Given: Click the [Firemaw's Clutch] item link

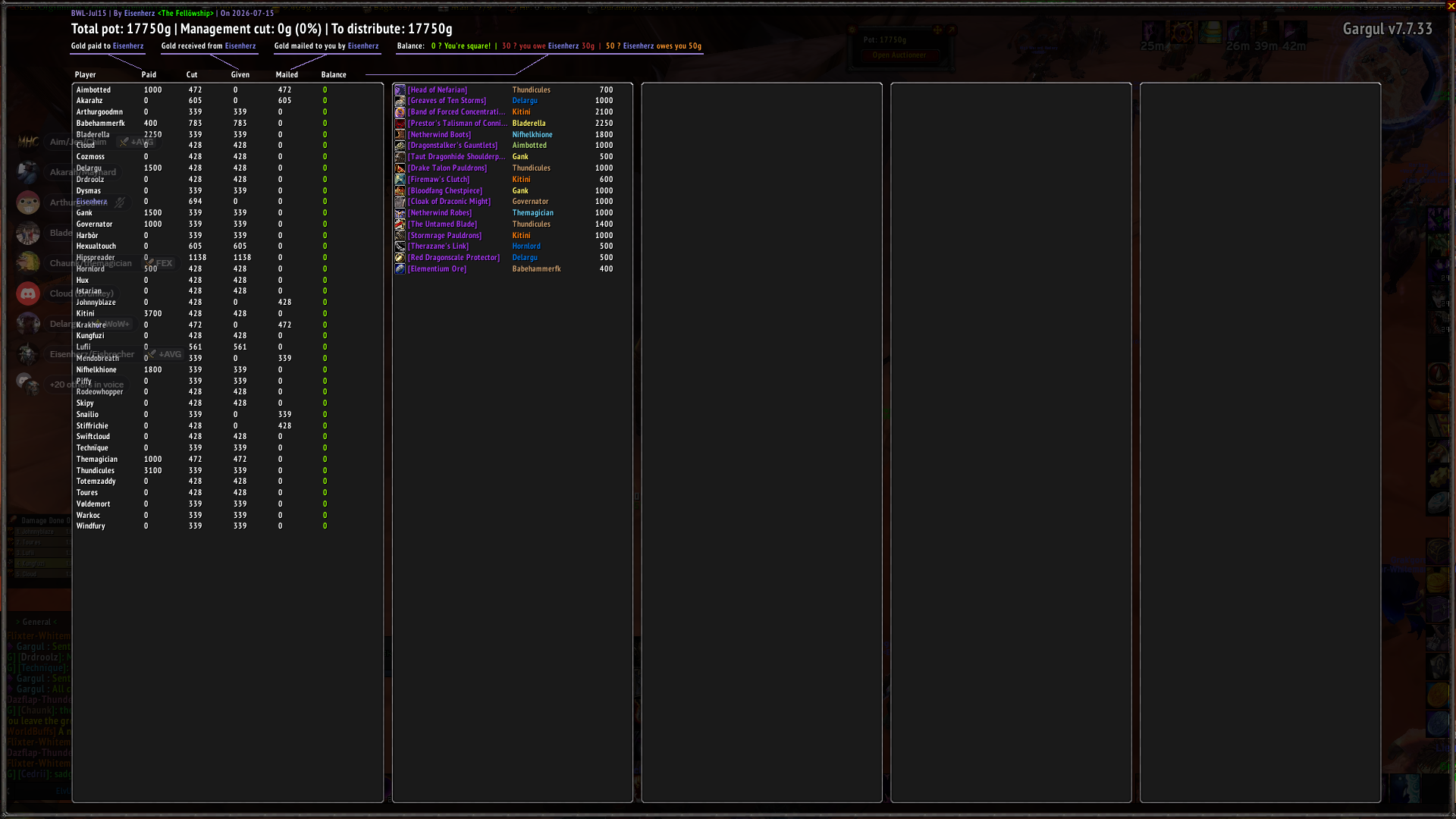Looking at the screenshot, I should click(x=438, y=180).
